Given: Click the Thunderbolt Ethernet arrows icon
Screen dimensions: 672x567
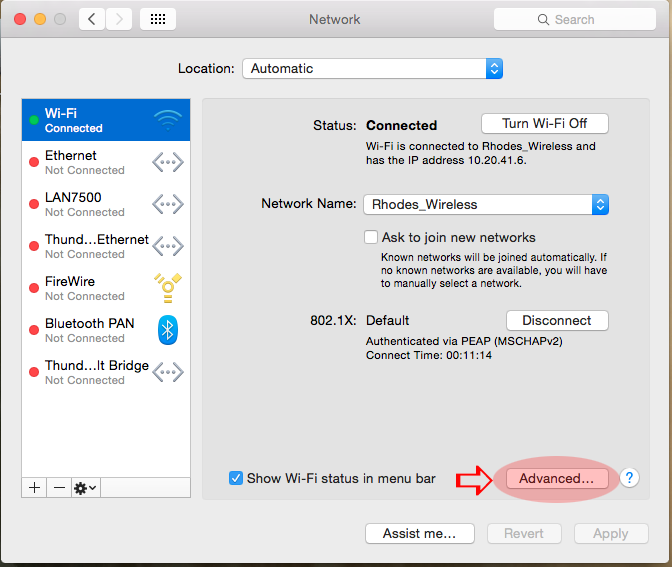Looking at the screenshot, I should (168, 246).
